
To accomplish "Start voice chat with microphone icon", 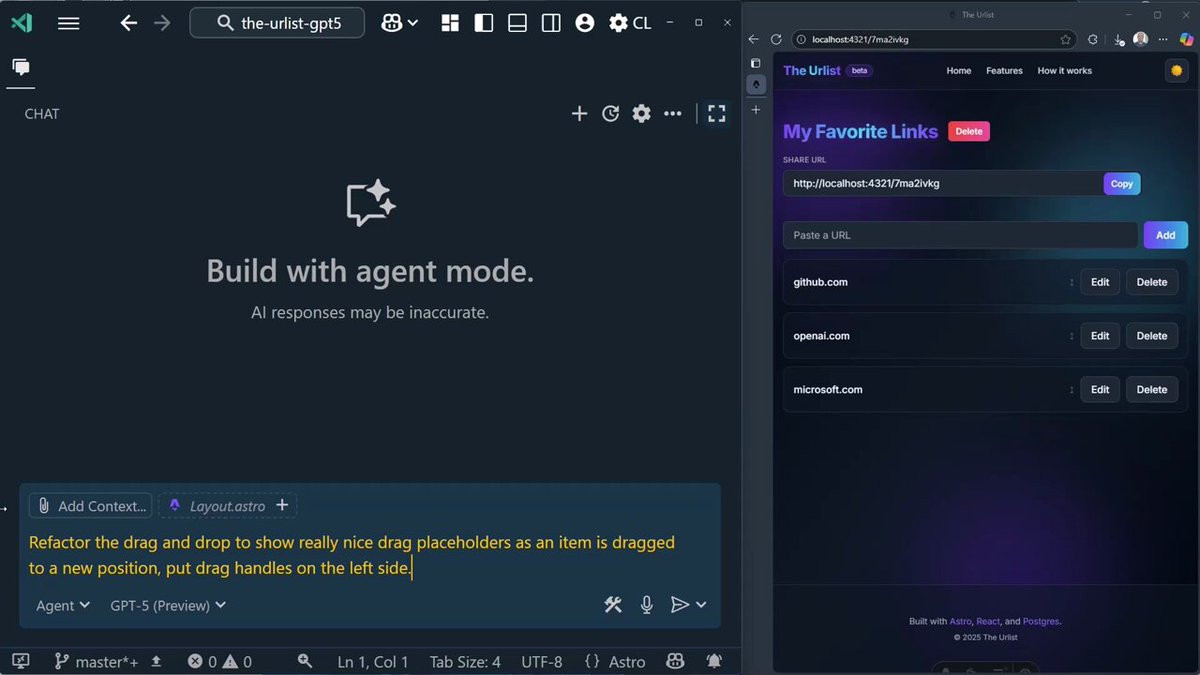I will [647, 604].
